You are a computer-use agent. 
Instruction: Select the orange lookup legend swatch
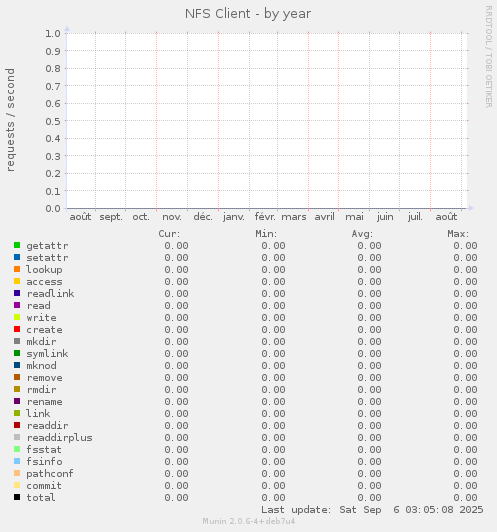[x=17, y=269]
